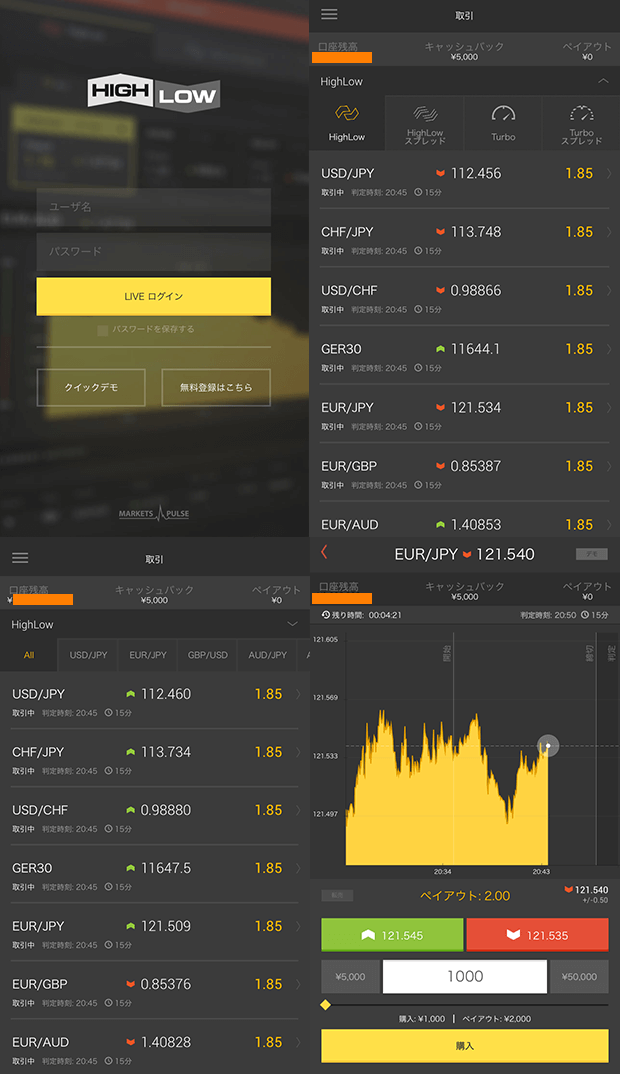The height and width of the screenshot is (1074, 620).
Task: Open the CHF/JPY 113.734 row
Action: tap(155, 758)
